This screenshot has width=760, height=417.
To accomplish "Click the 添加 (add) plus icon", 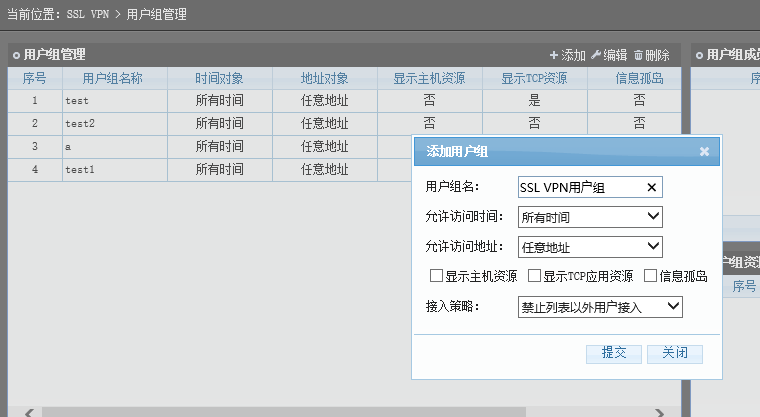I will point(555,55).
